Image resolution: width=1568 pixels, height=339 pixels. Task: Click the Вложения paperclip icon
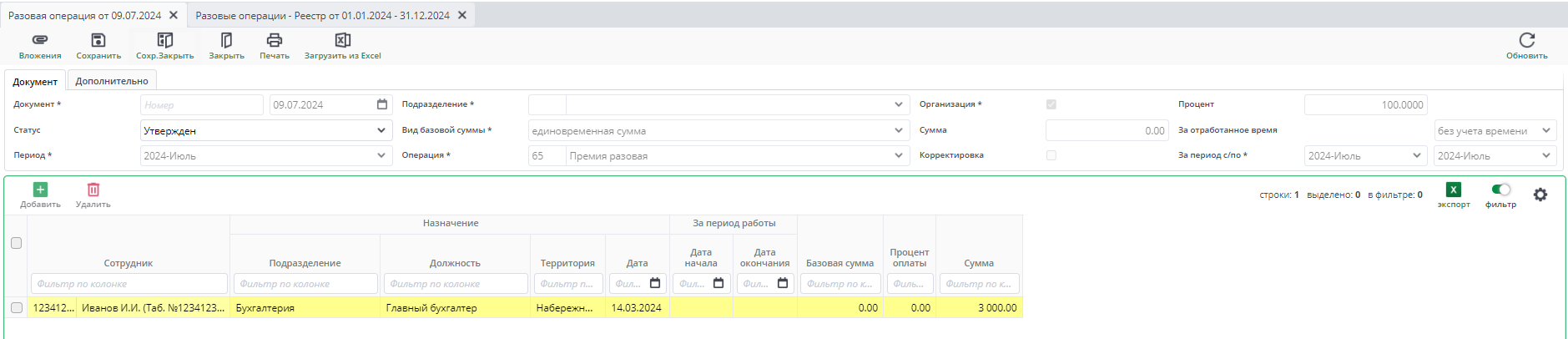pos(39,40)
